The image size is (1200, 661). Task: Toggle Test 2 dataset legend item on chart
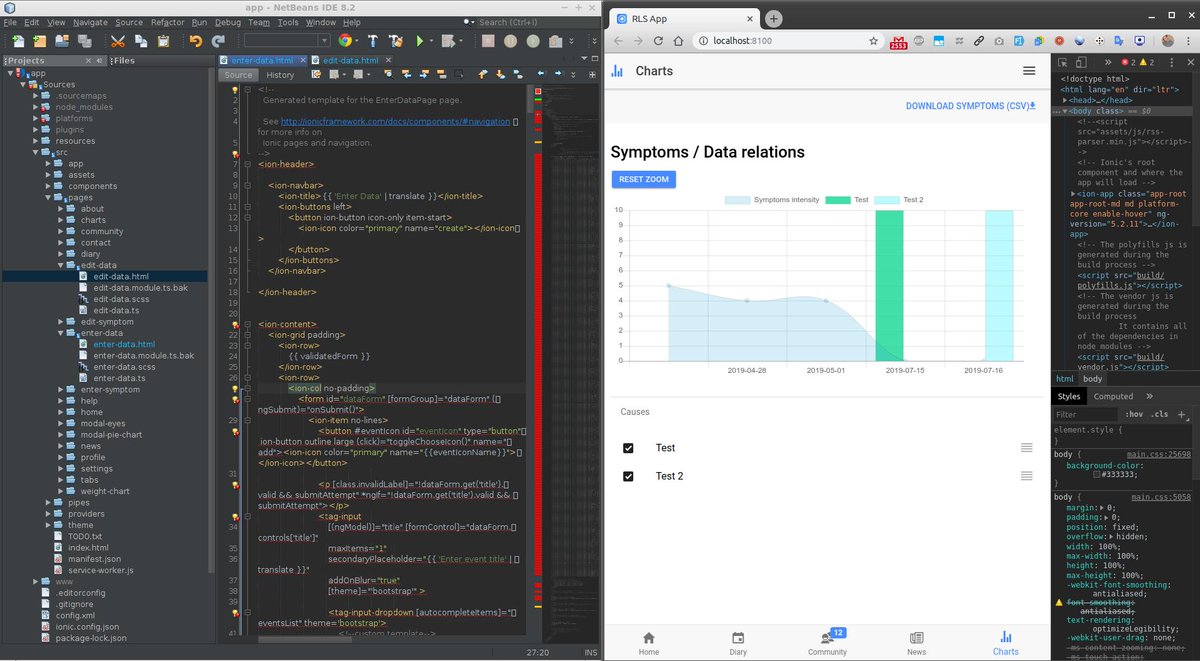pyautogui.click(x=899, y=200)
